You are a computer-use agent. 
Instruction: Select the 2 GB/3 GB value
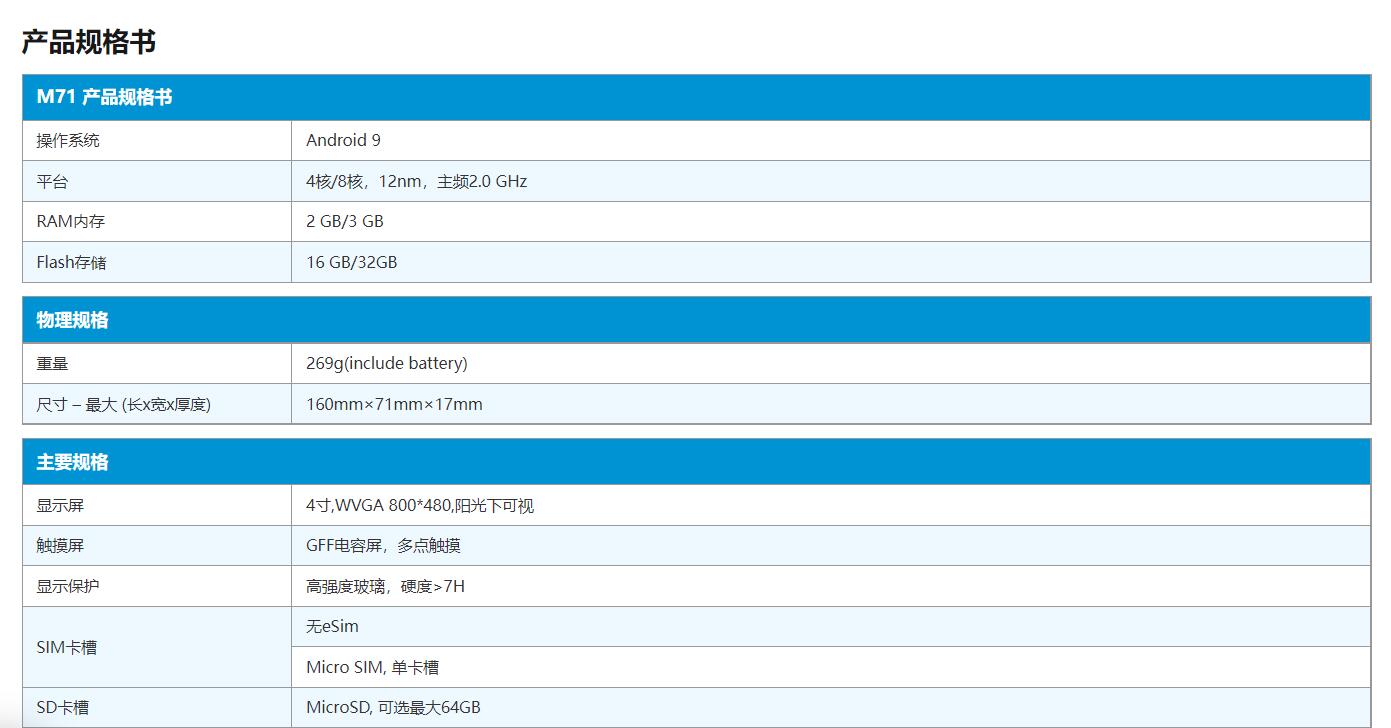[x=345, y=221]
